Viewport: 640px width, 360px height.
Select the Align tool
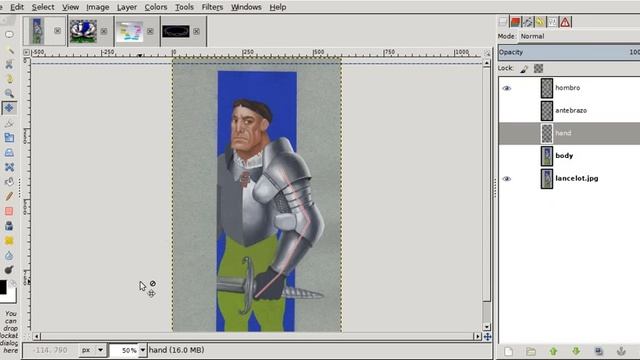click(x=9, y=123)
